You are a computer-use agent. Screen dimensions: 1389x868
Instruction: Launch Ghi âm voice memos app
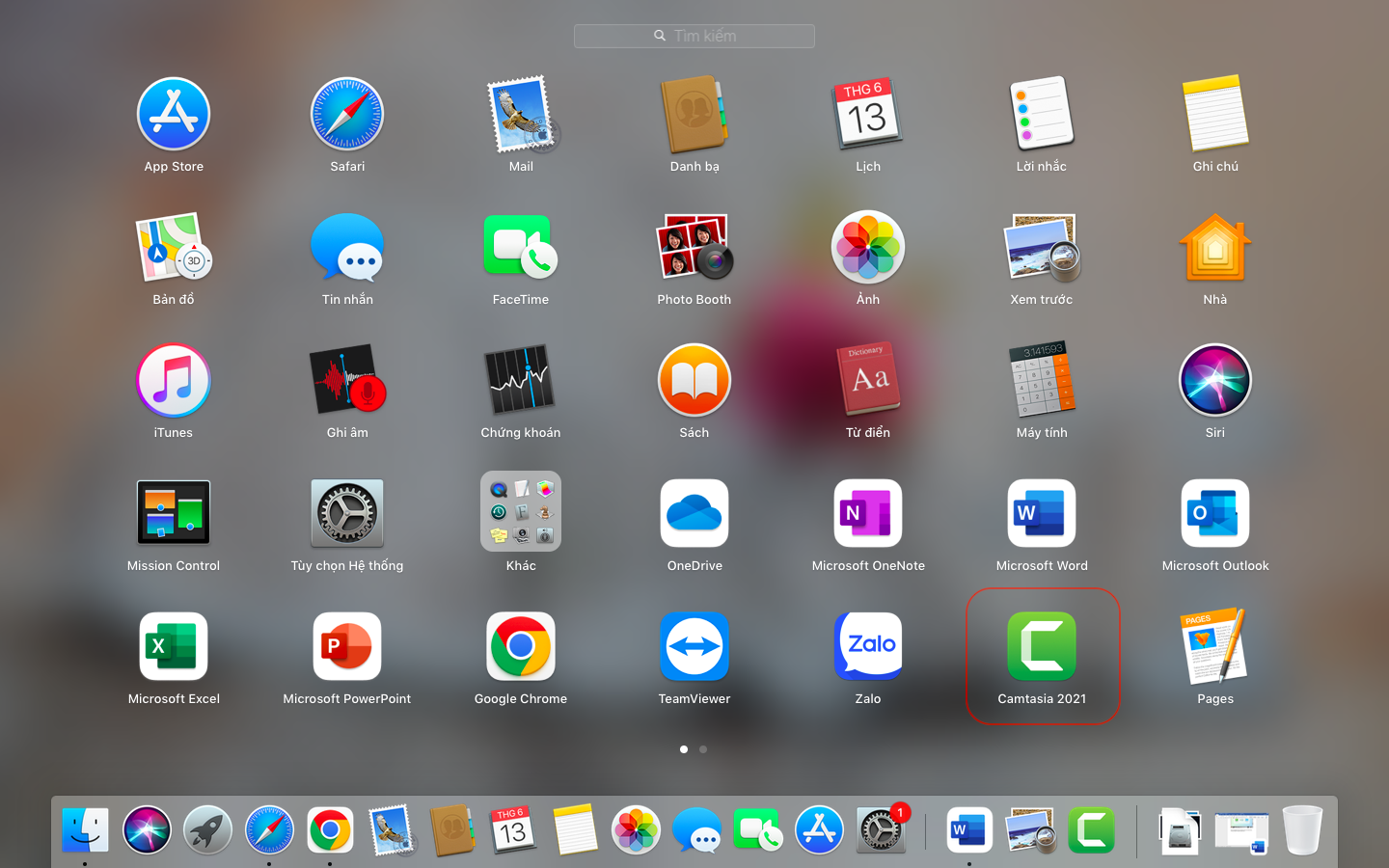pos(347,380)
